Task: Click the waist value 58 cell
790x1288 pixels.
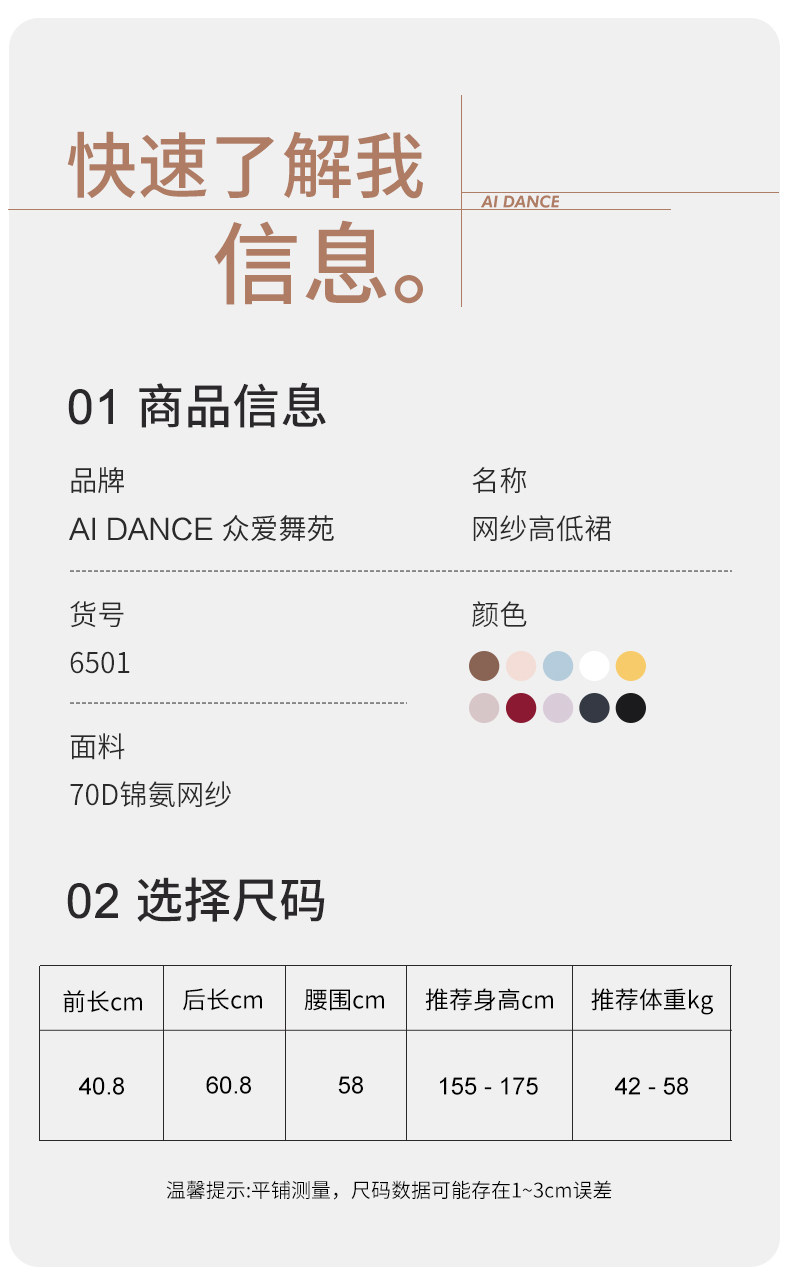Action: [351, 1085]
